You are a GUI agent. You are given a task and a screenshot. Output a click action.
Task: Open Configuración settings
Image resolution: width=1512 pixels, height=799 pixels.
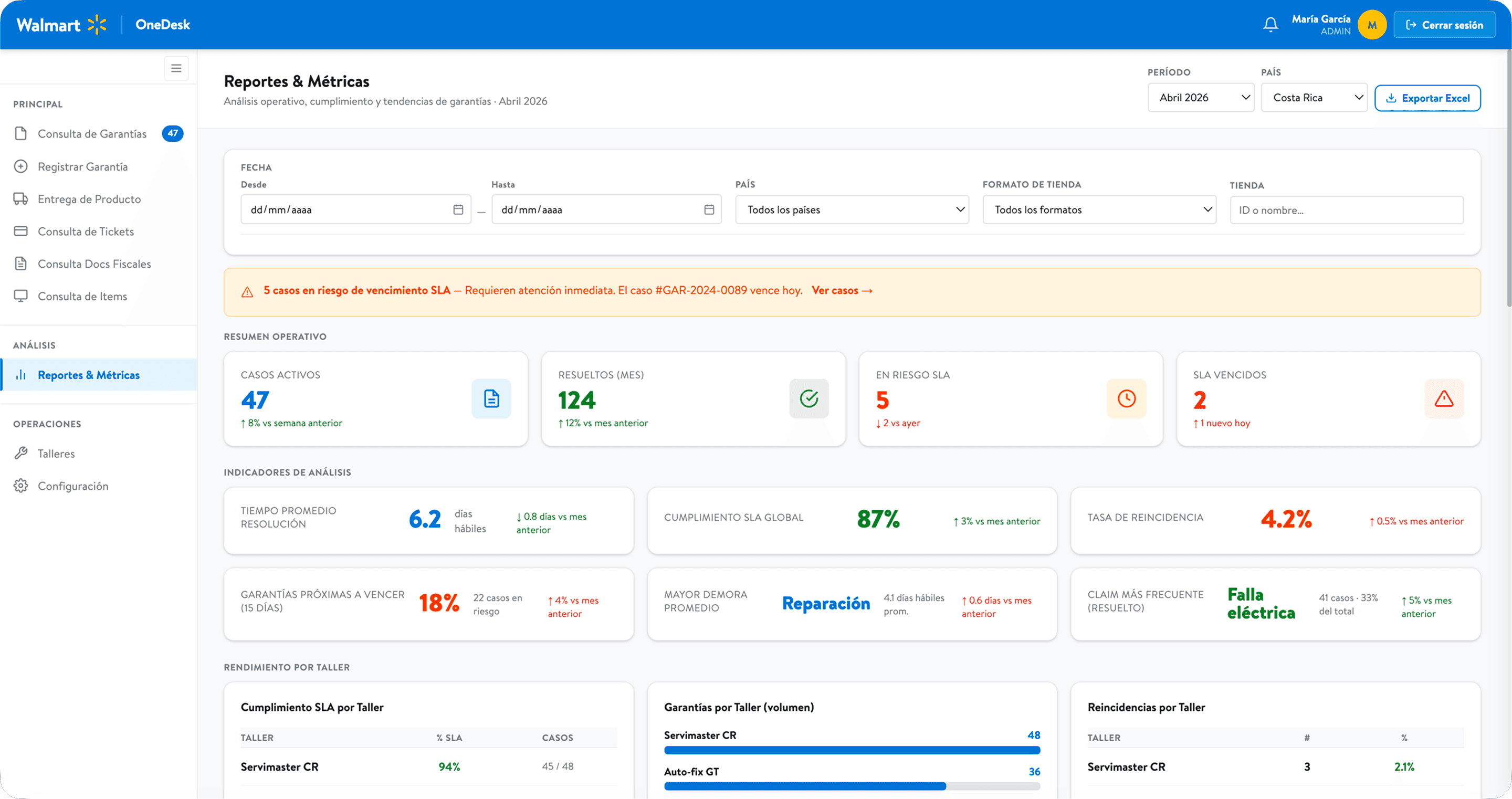(x=99, y=486)
